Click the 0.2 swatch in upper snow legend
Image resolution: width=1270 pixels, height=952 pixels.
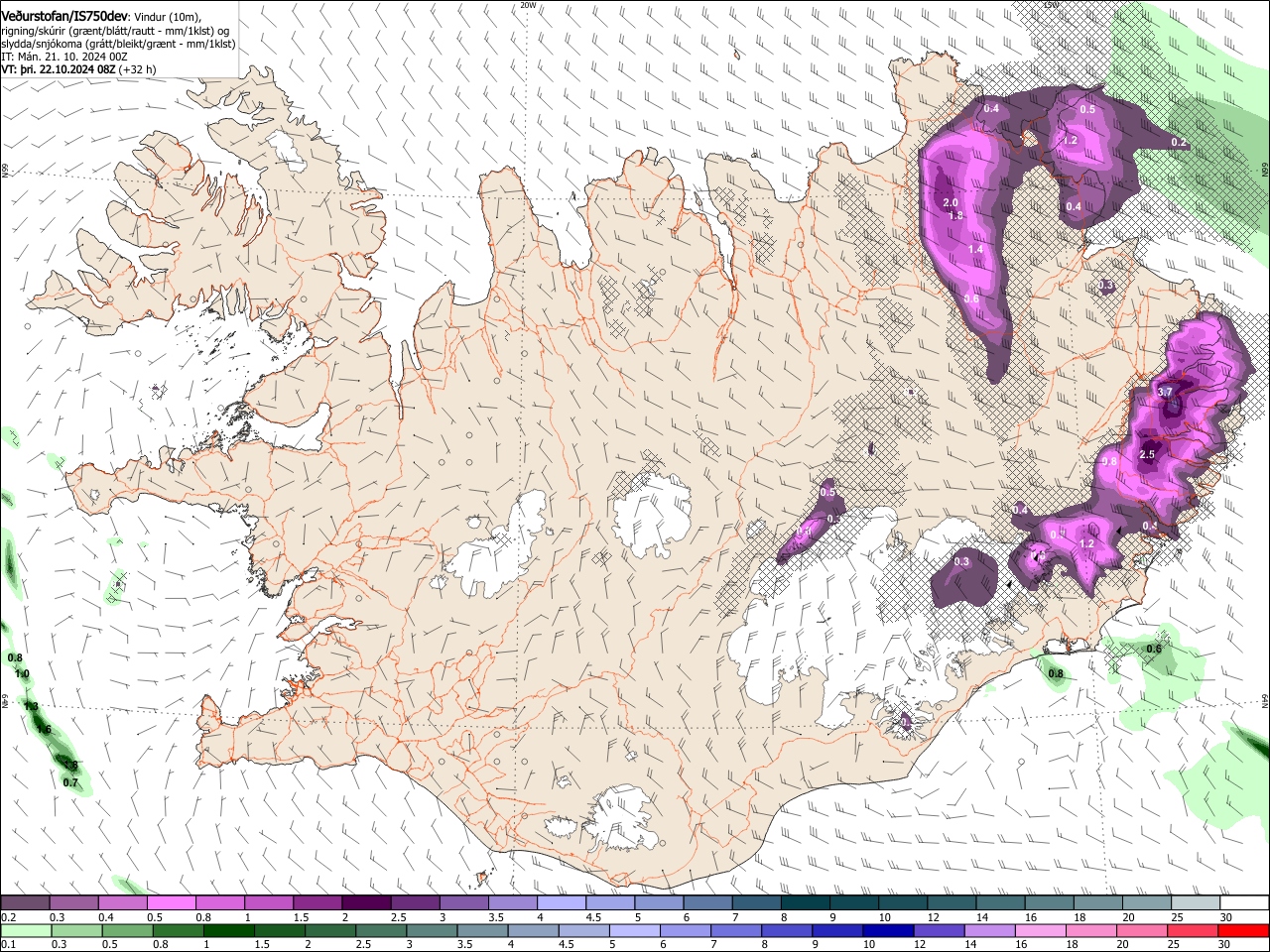[x=25, y=903]
